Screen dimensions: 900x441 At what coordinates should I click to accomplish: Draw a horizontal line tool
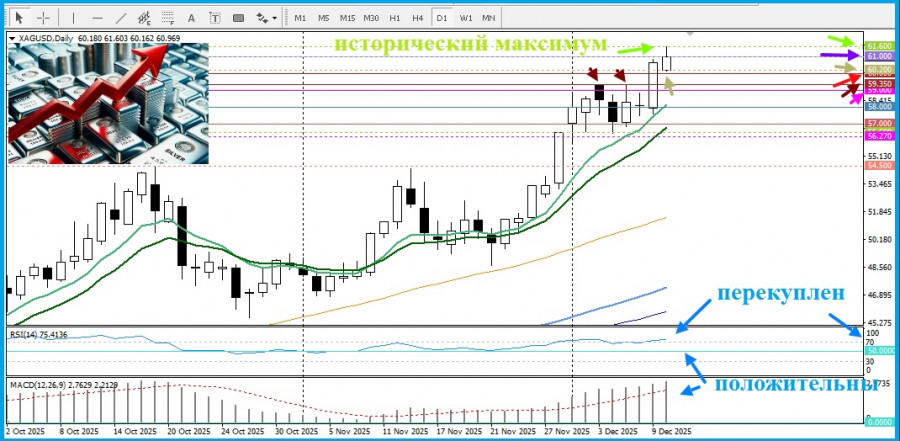(x=97, y=18)
